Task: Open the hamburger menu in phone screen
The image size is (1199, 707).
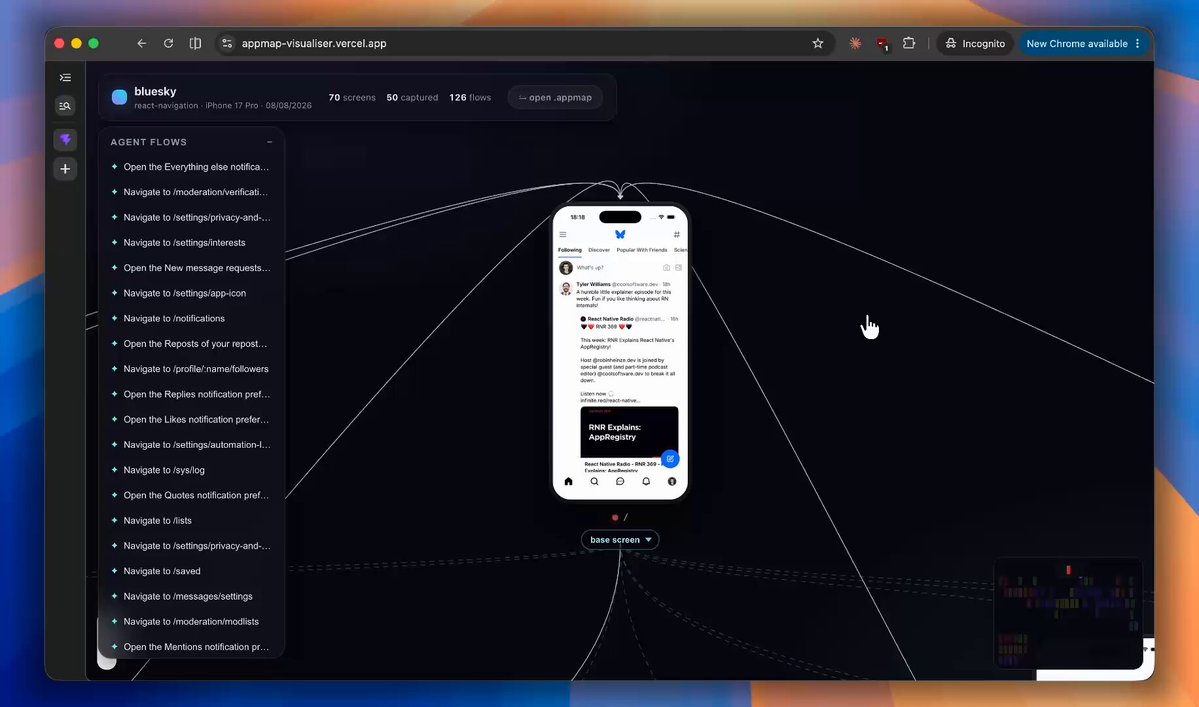Action: (563, 235)
